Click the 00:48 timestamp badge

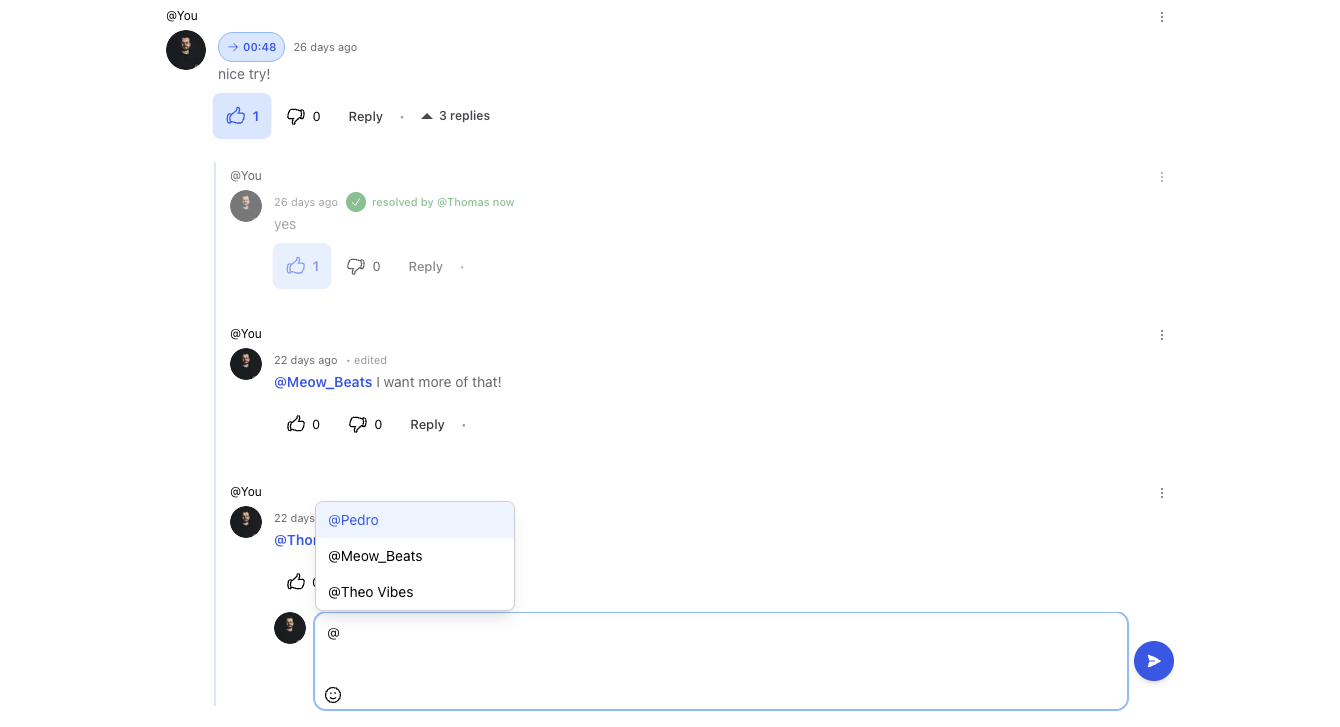coord(250,46)
